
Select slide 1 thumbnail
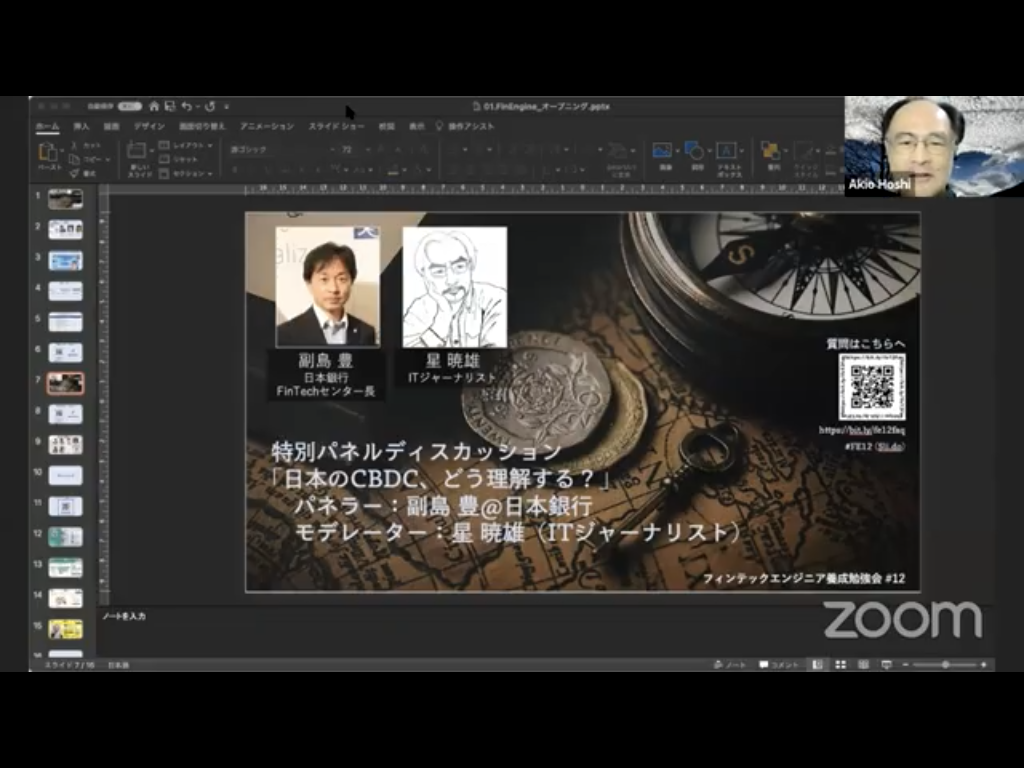click(65, 199)
